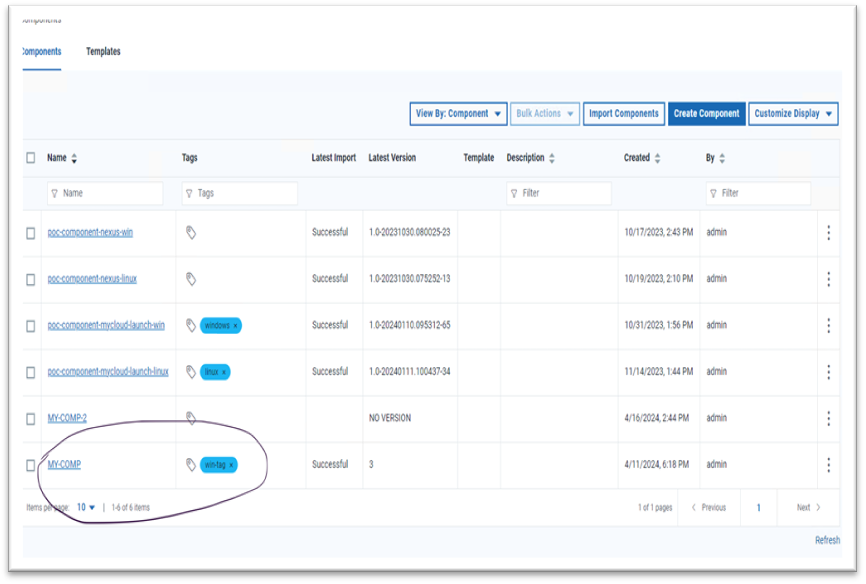
Task: Open kebab menu for MY-COMP-2 row
Action: 828,418
